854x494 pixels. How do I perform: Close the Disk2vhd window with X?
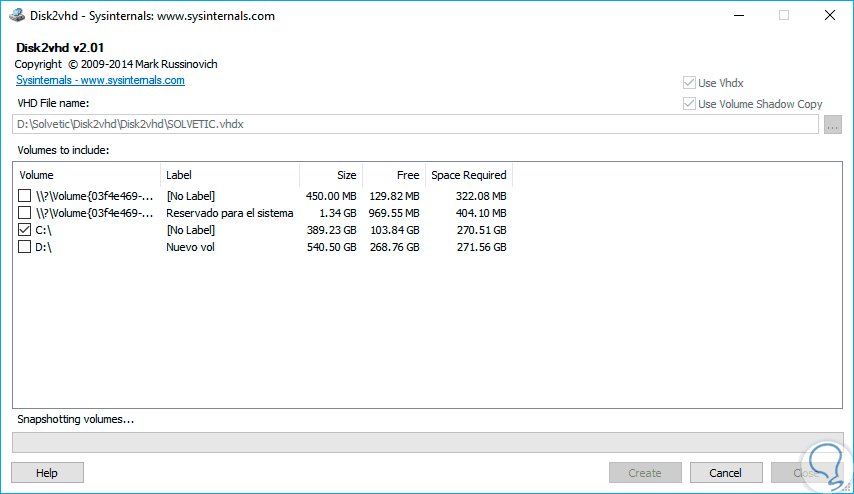829,15
